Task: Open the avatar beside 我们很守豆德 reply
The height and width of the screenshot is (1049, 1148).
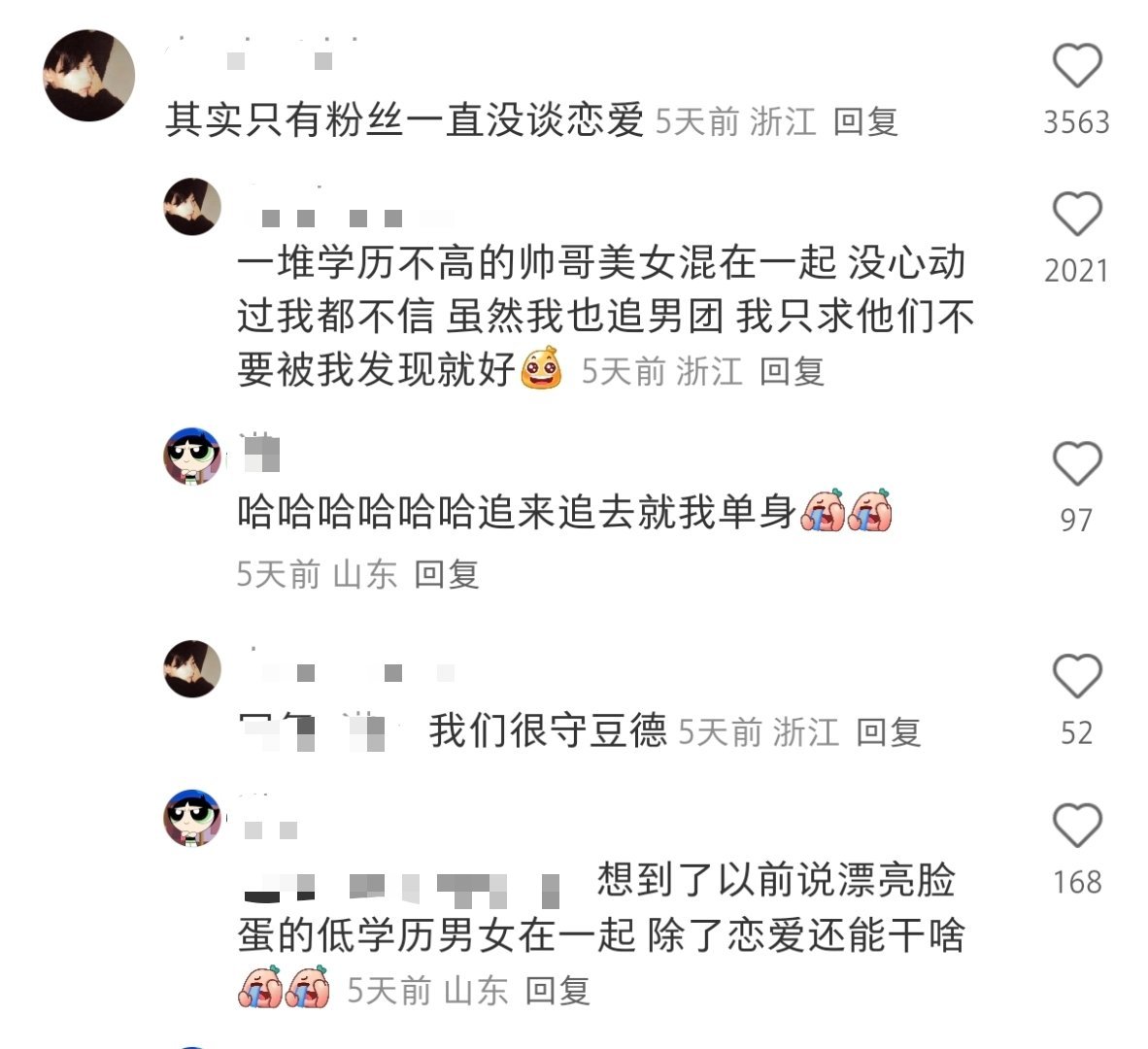Action: pos(192,668)
